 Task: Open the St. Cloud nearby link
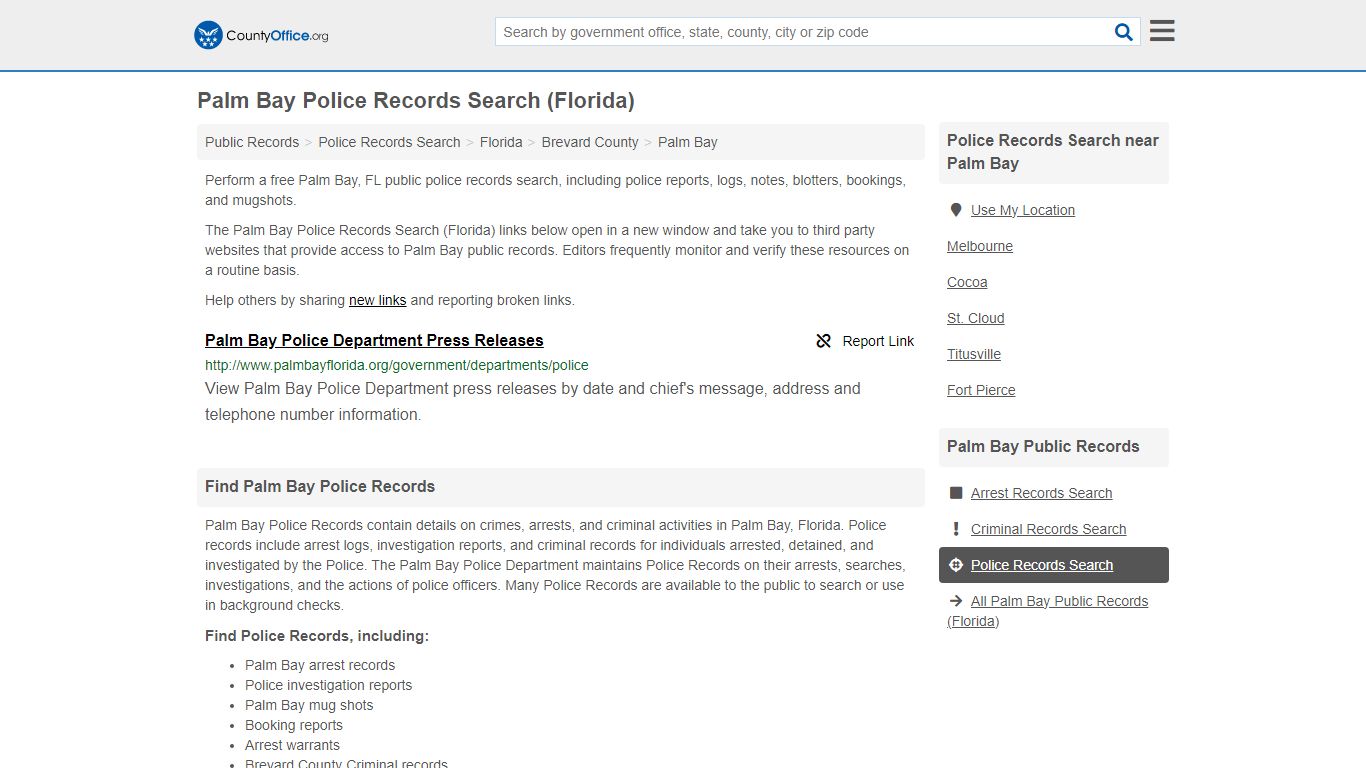pos(976,318)
